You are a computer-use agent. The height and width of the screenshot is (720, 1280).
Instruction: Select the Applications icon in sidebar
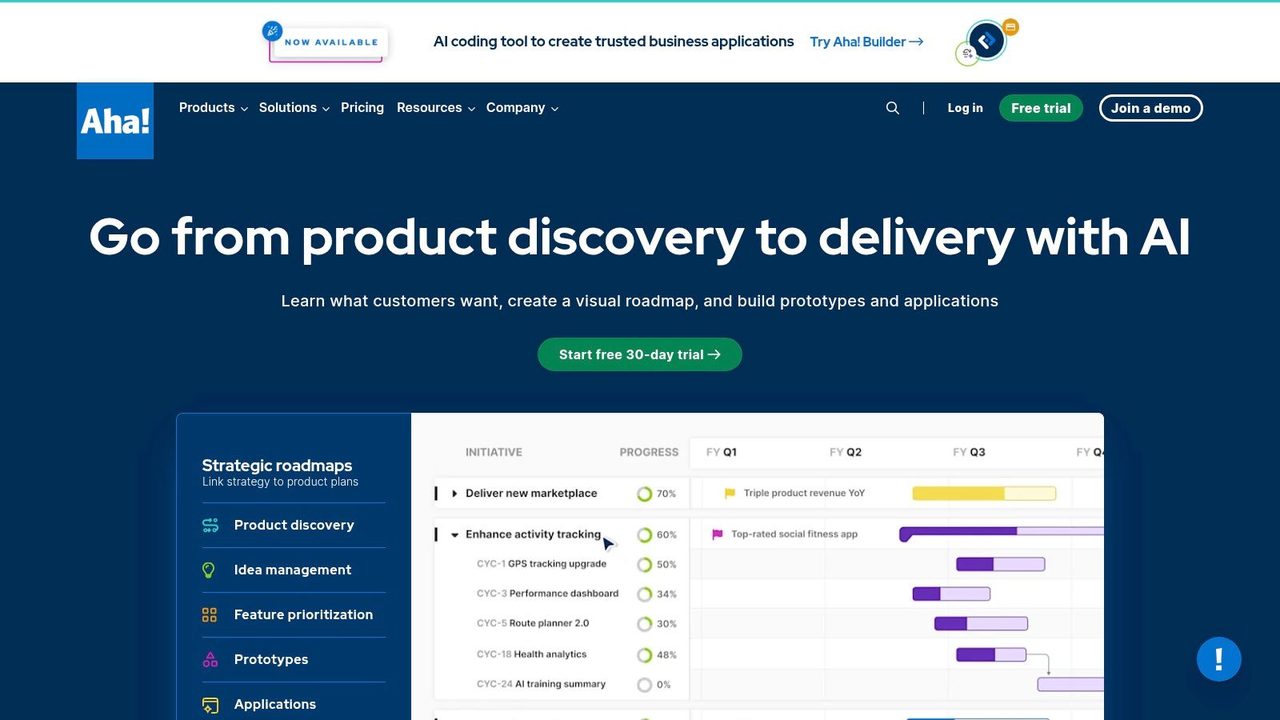point(210,705)
